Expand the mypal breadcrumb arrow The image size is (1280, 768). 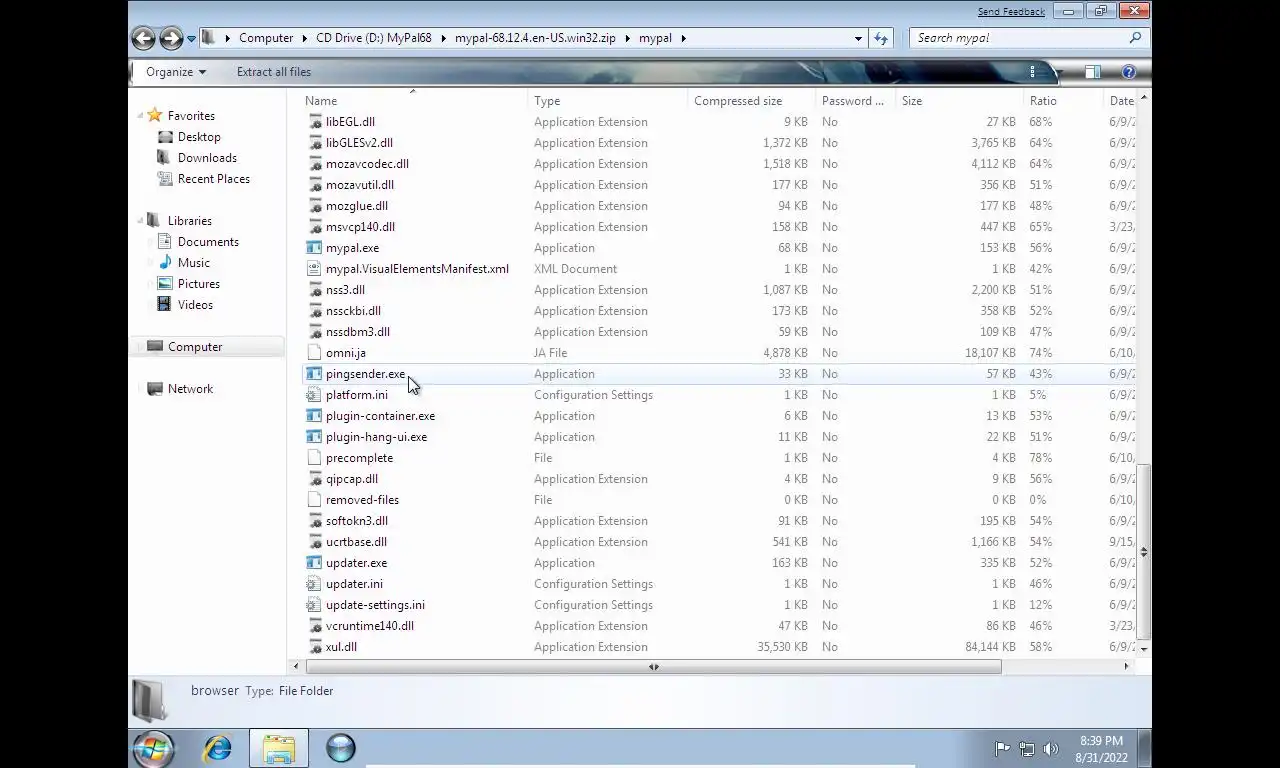684,38
